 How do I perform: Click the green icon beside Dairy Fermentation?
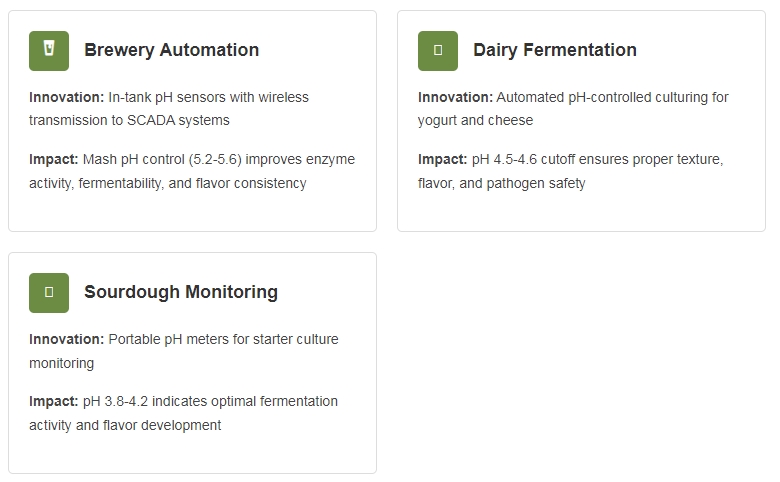click(x=438, y=50)
